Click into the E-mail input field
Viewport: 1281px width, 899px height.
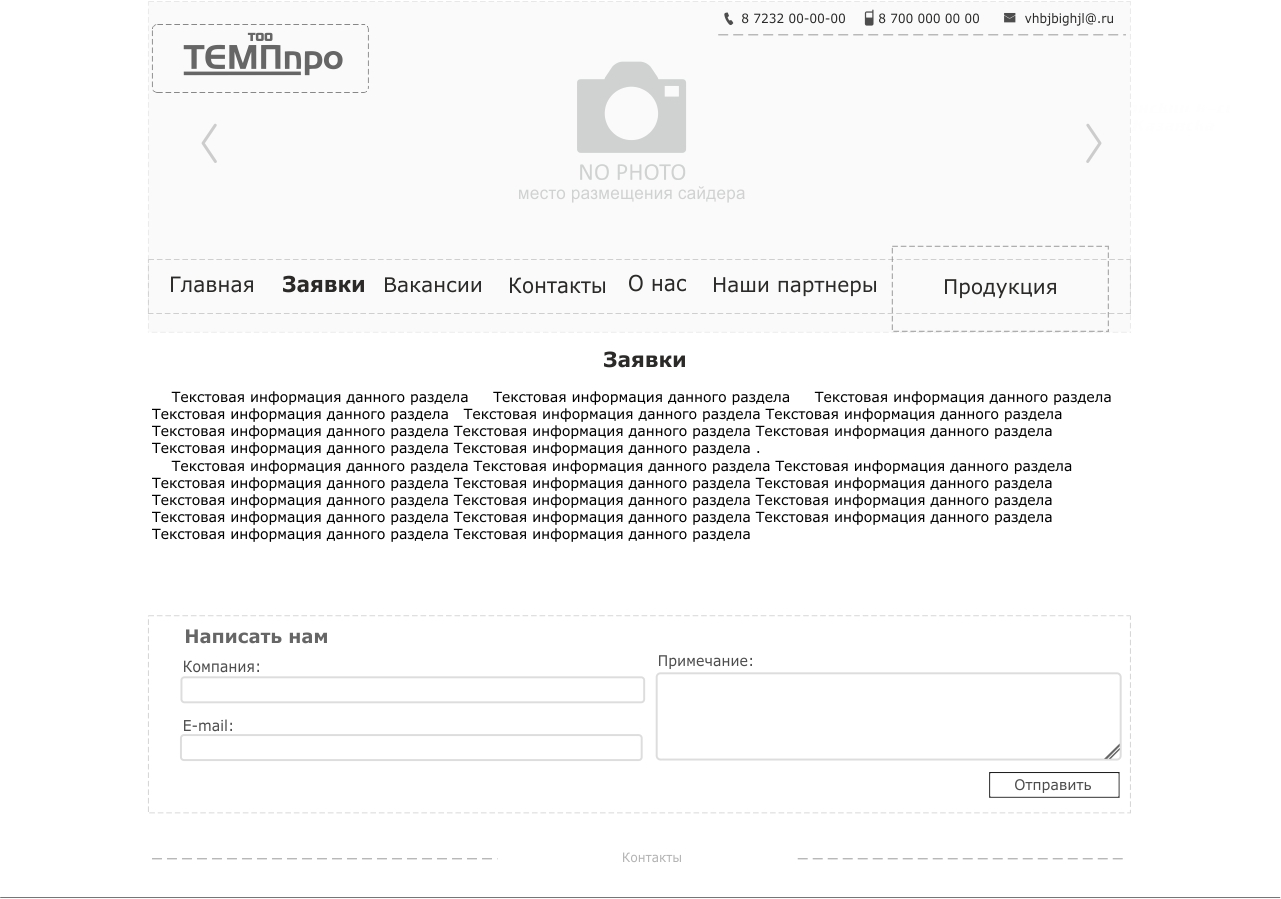tap(411, 748)
